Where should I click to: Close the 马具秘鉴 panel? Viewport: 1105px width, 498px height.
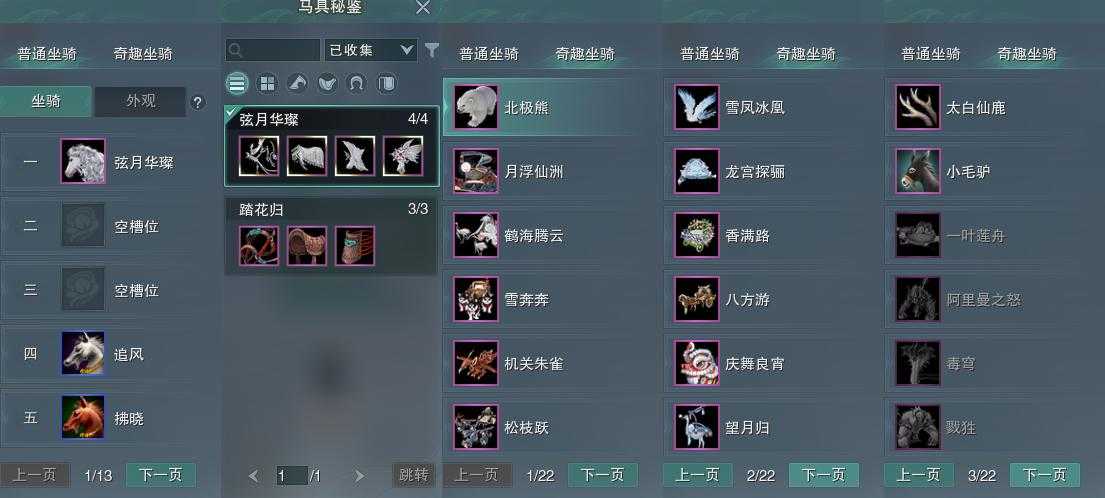tap(423, 8)
